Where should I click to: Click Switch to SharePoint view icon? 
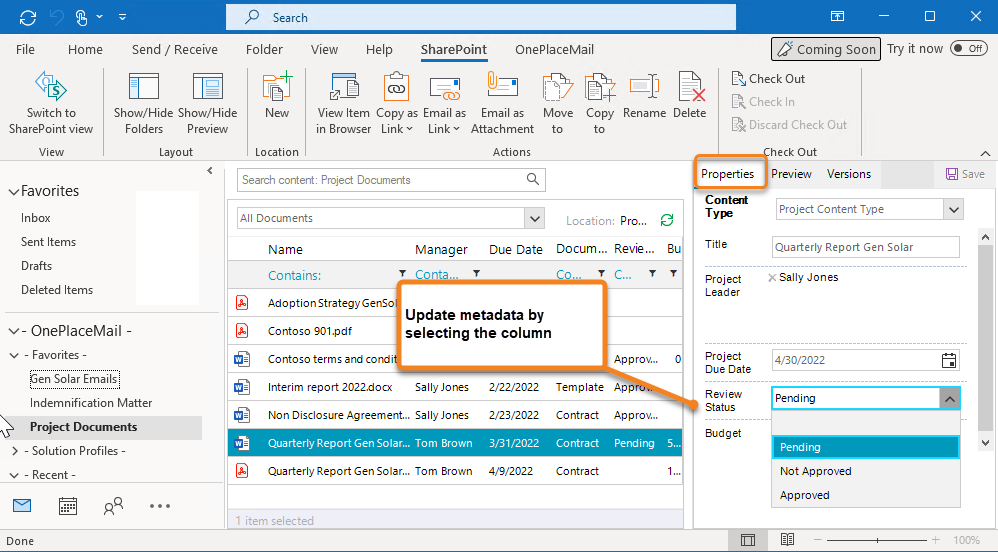(x=50, y=88)
